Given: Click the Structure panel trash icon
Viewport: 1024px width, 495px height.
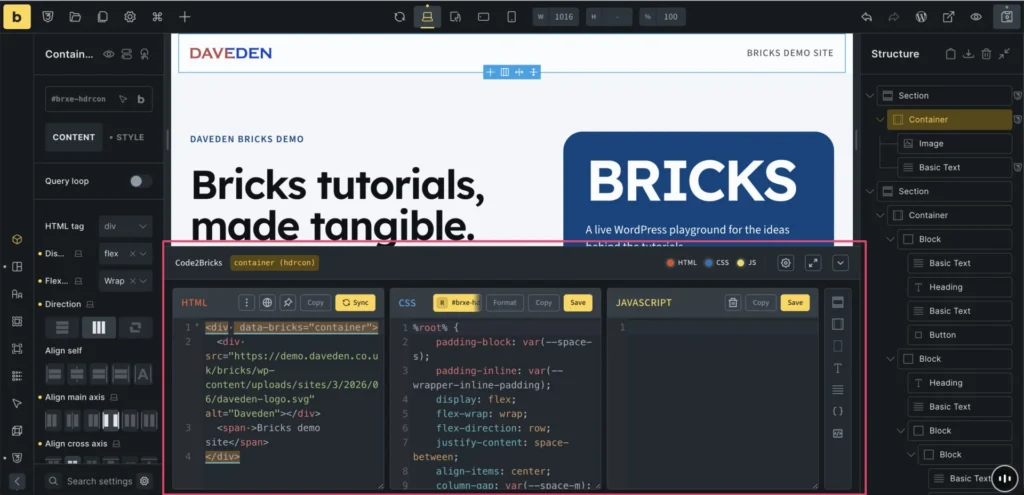Looking at the screenshot, I should [986, 54].
